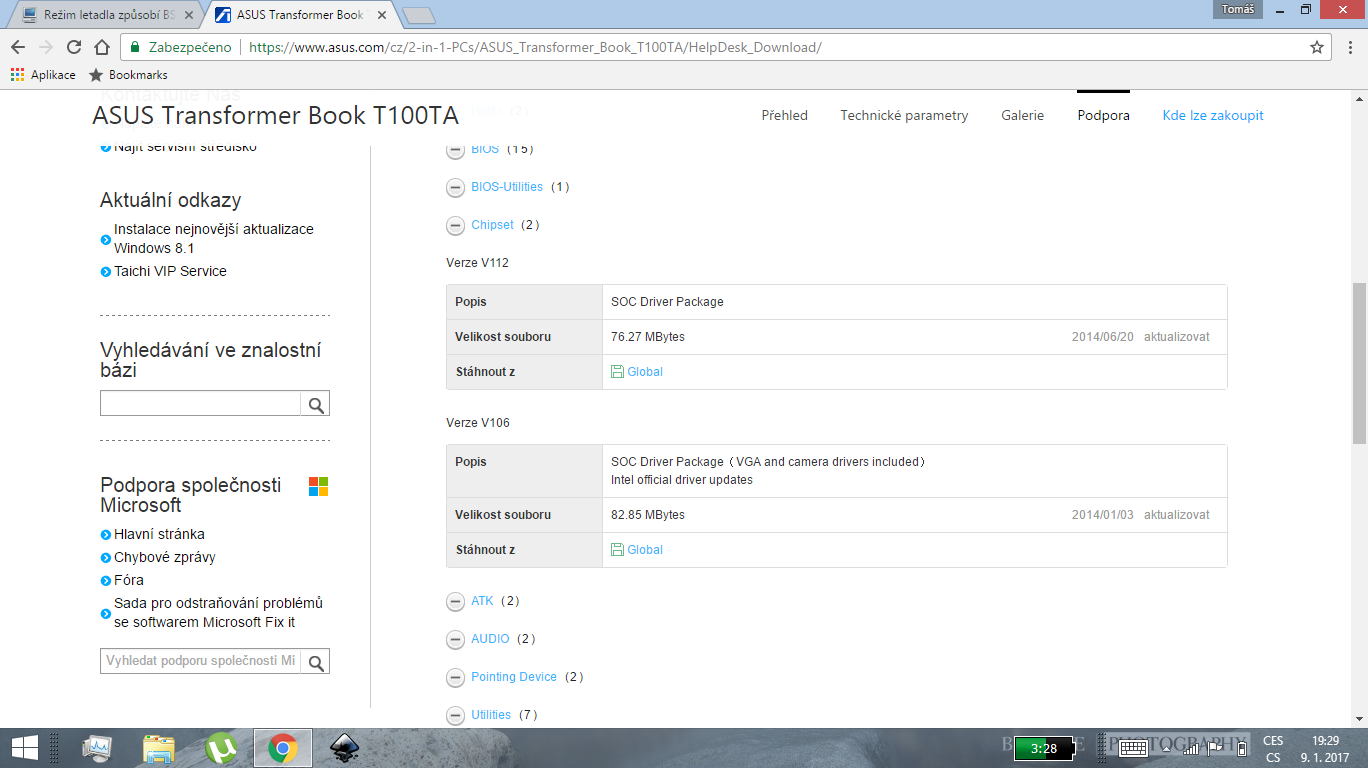Close the 'Režim letadla způsobí BS' tab
The width and height of the screenshot is (1368, 768).
point(189,16)
